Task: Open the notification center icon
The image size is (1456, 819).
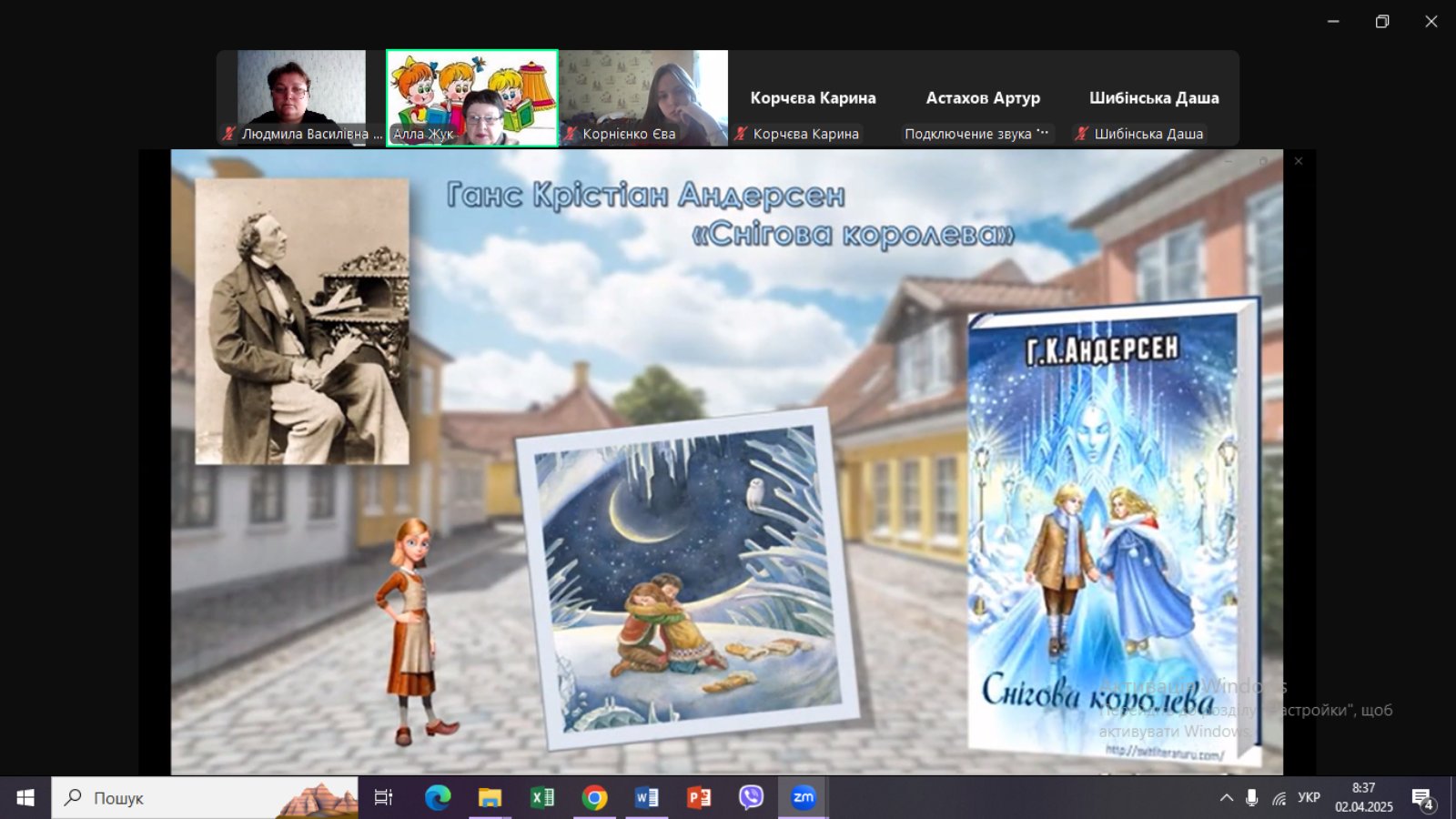Action: pyautogui.click(x=1422, y=798)
